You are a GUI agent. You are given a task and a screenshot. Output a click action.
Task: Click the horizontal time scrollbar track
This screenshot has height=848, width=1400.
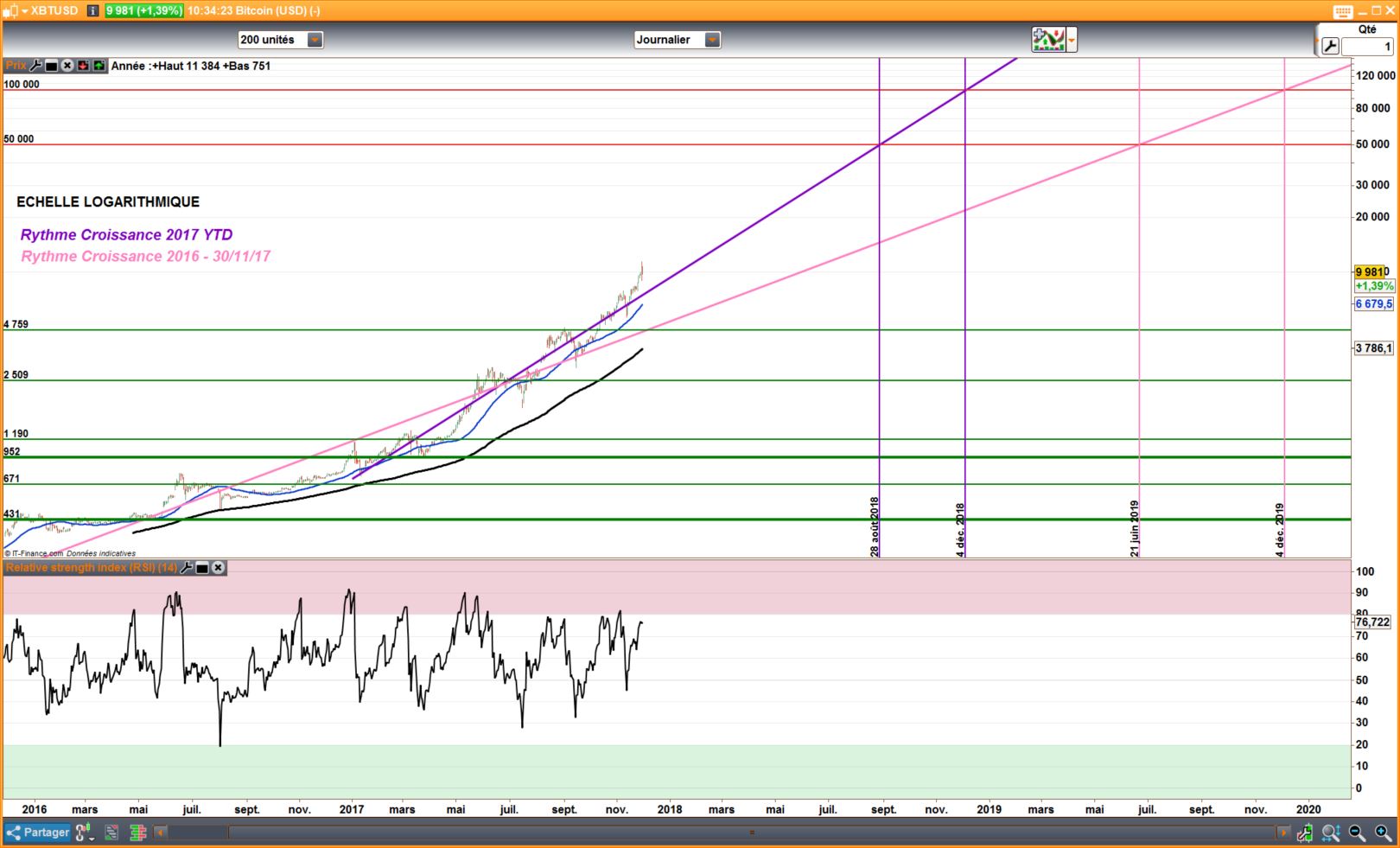click(722, 832)
